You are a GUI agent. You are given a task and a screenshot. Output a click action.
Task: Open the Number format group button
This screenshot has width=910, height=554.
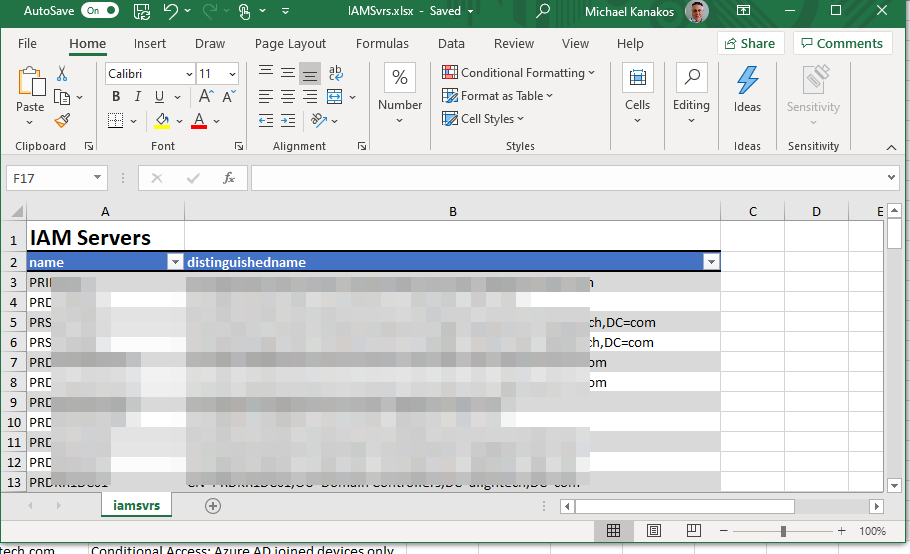pyautogui.click(x=400, y=93)
